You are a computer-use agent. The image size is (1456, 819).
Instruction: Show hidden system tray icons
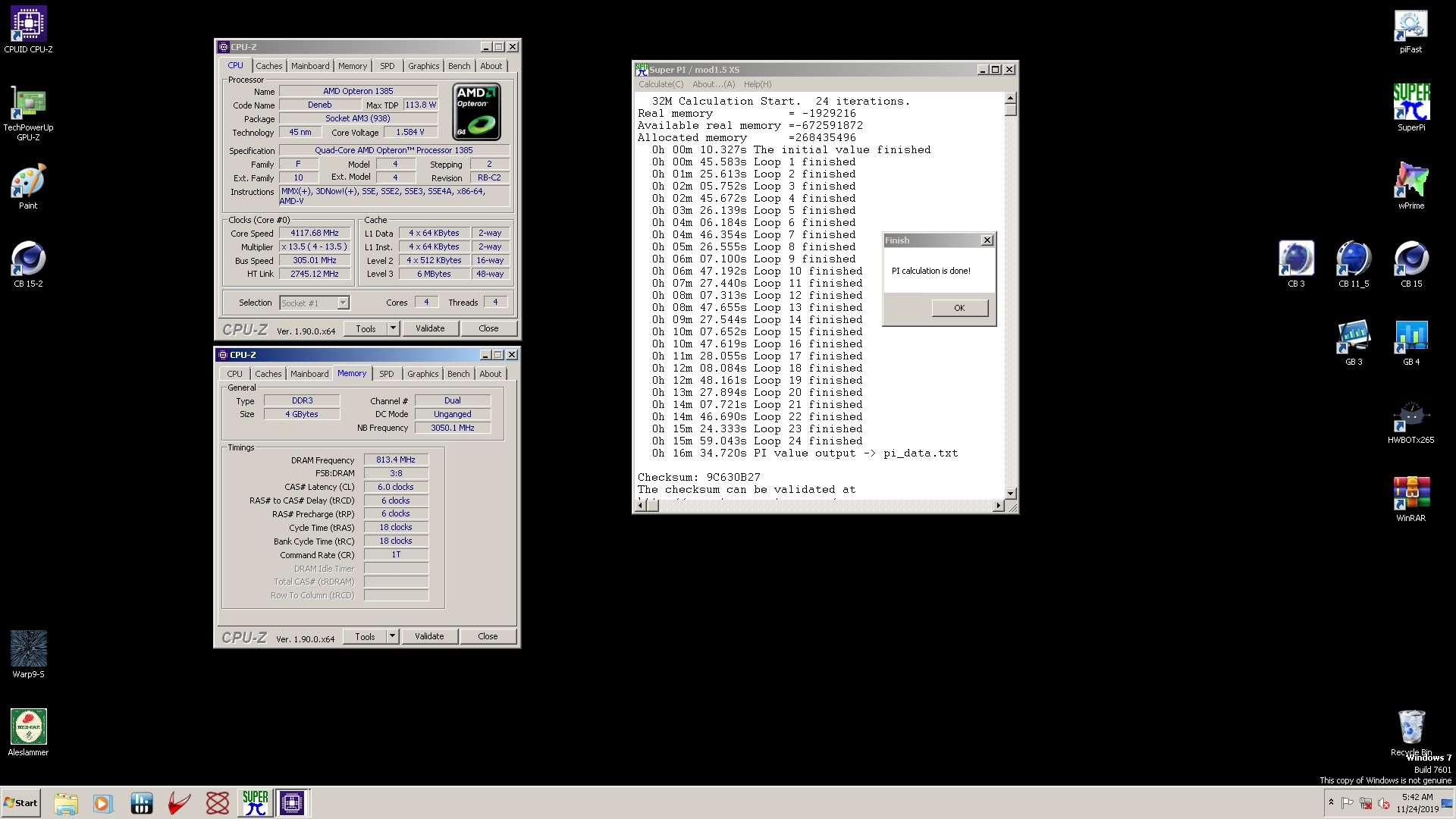(x=1331, y=802)
